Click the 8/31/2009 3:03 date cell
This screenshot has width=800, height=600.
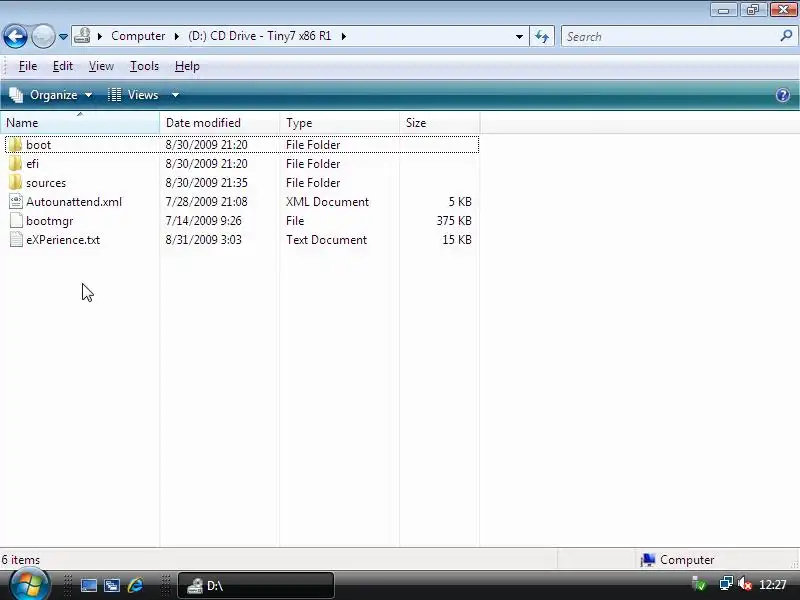tap(204, 239)
